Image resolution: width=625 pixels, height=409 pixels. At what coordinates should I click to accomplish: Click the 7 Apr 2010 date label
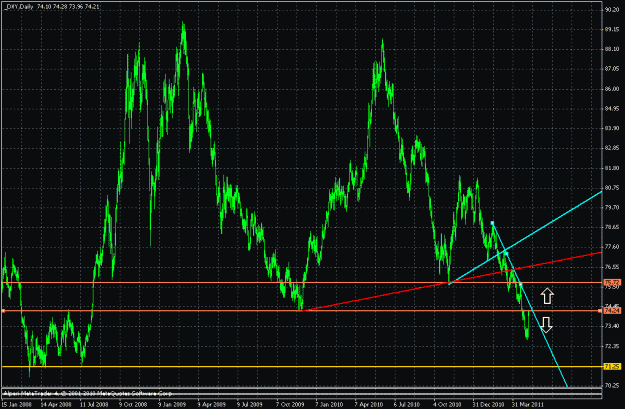[369, 404]
